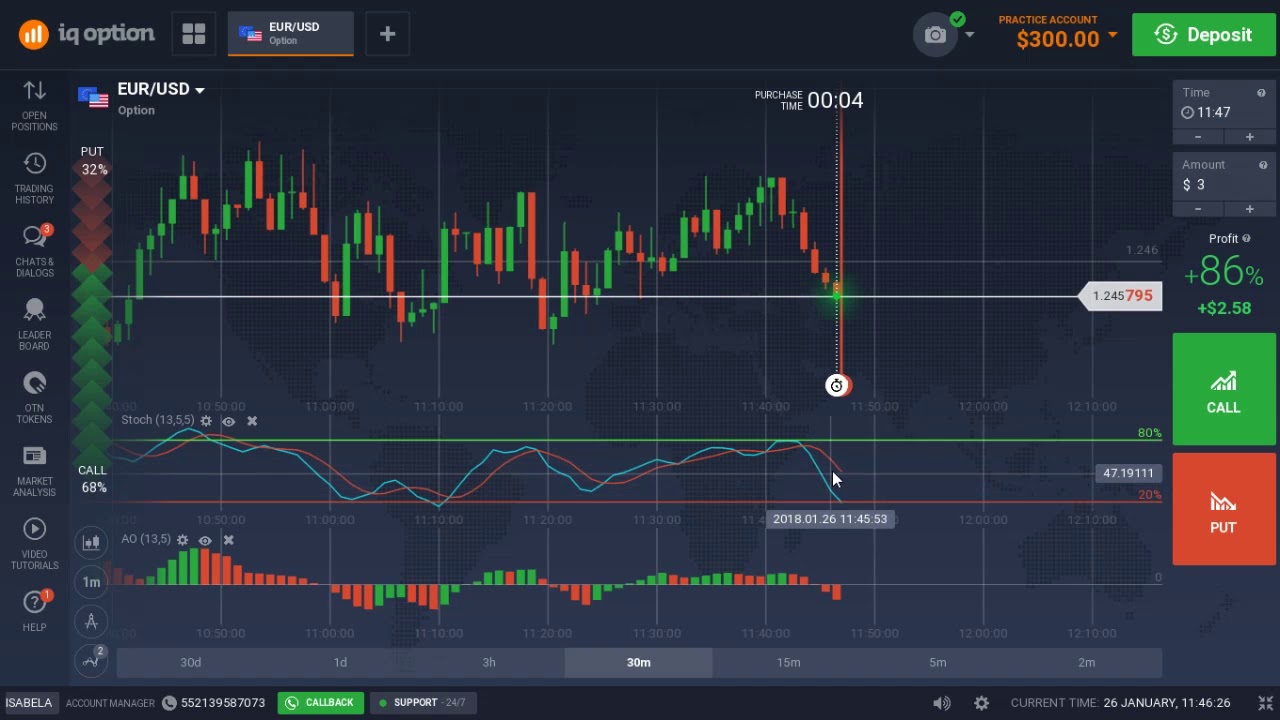Select the 5m time range

(937, 662)
